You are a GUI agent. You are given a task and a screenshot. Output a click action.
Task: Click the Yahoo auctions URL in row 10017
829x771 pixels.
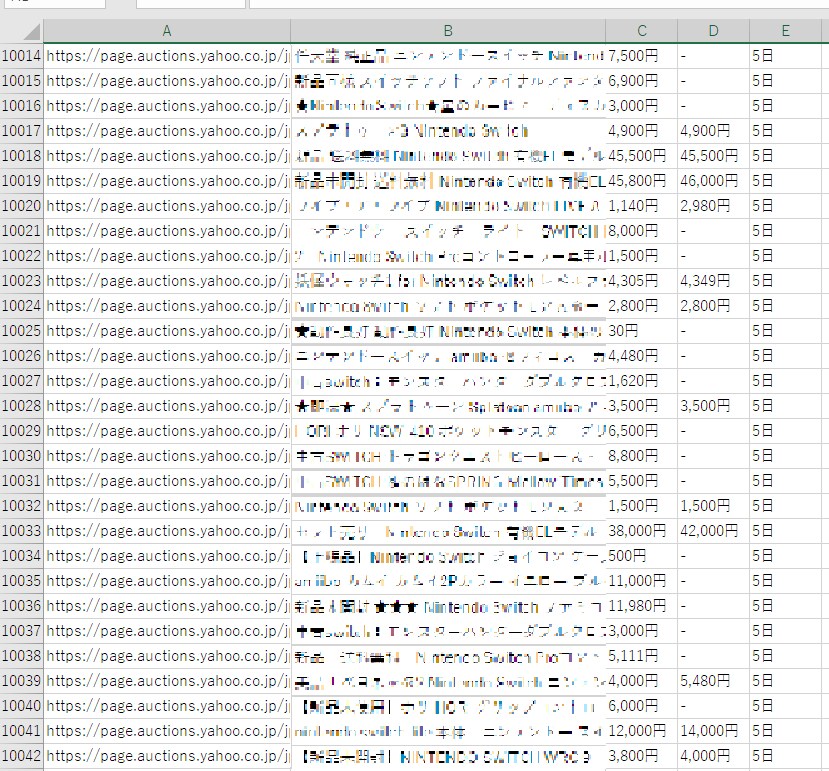coord(167,131)
